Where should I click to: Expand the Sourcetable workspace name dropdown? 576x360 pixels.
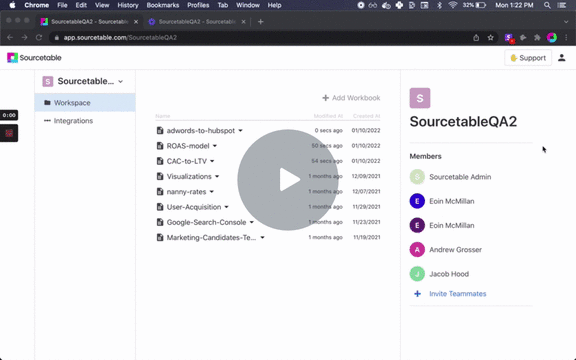(120, 82)
